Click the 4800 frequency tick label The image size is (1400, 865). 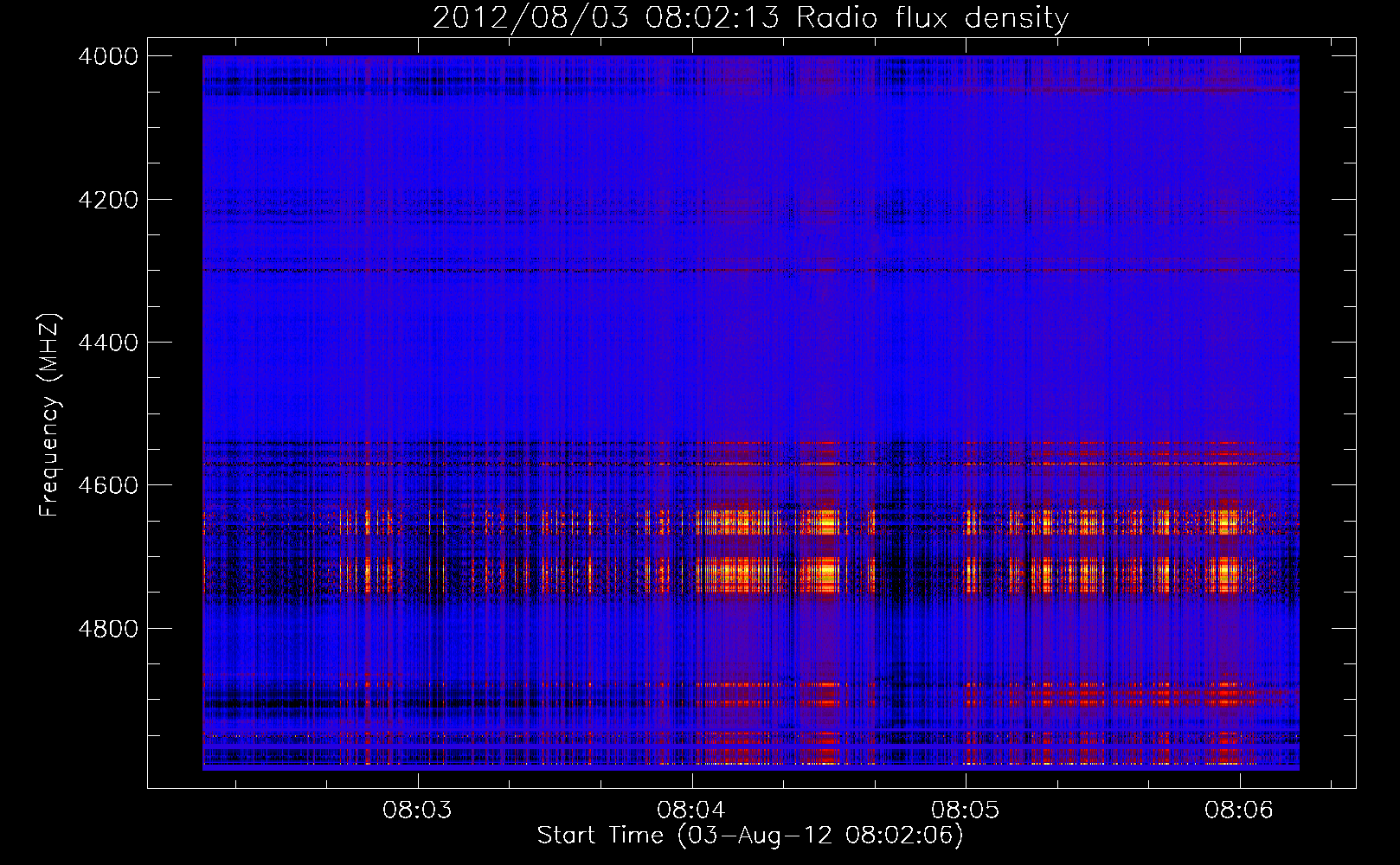click(x=108, y=629)
